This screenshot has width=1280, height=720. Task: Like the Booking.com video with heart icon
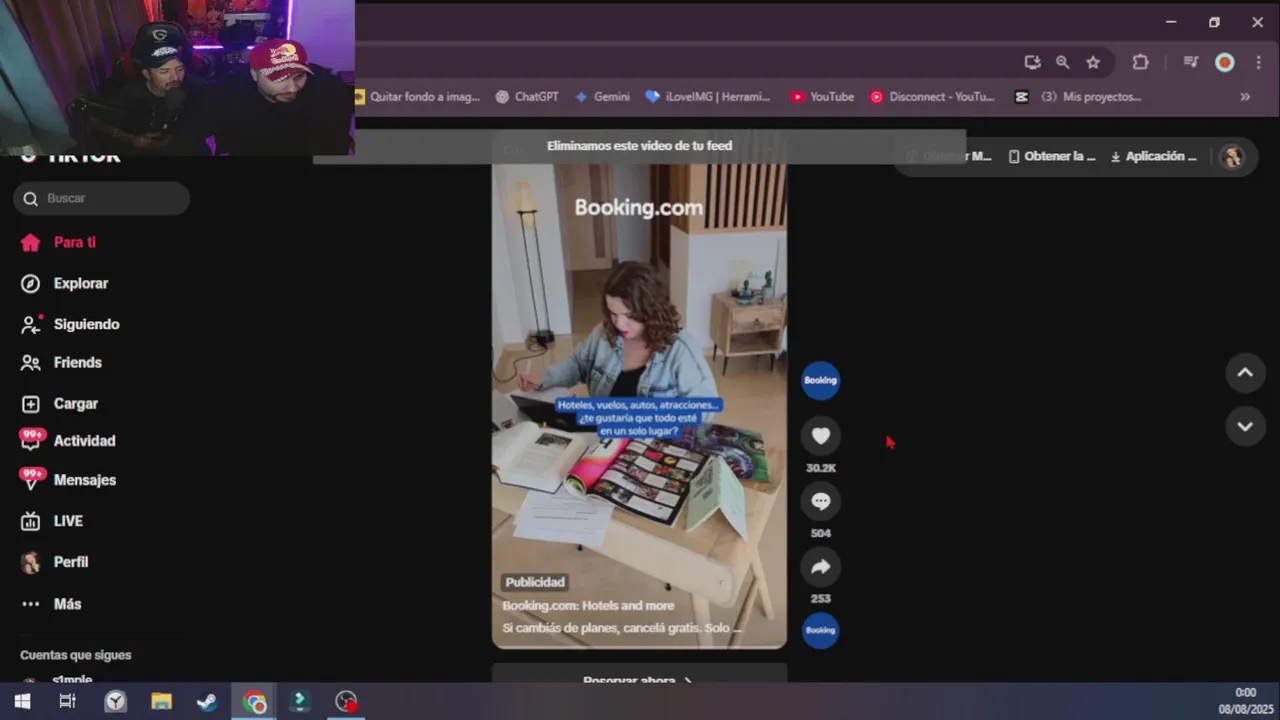click(x=820, y=435)
